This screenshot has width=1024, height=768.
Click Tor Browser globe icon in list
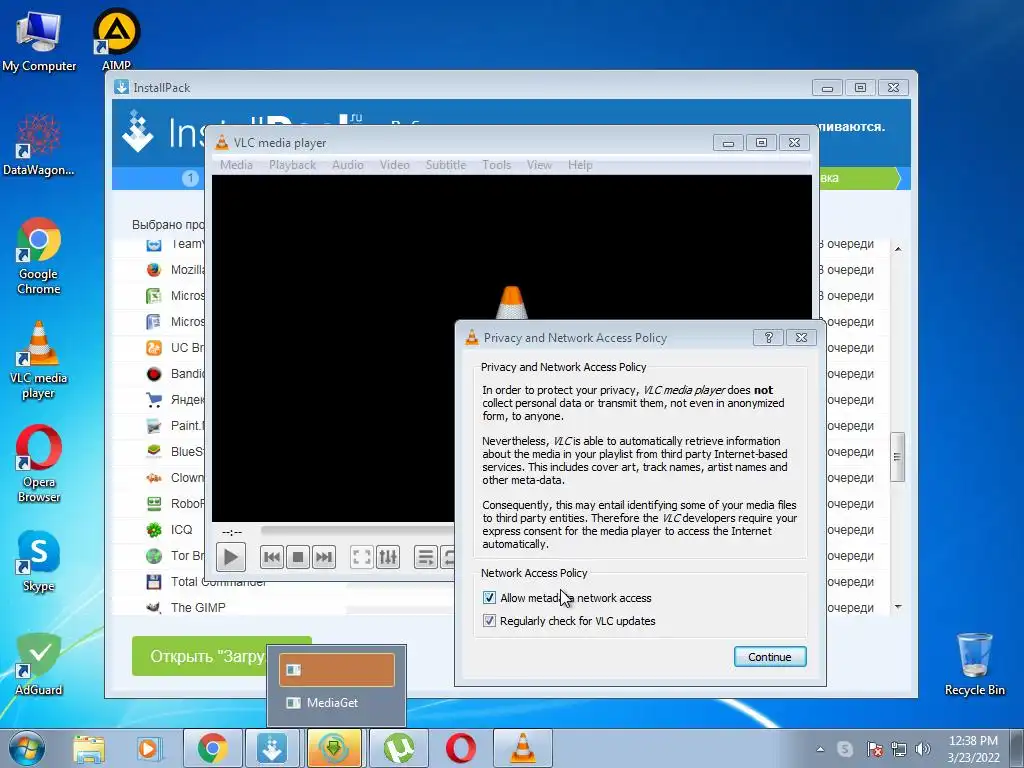[154, 556]
